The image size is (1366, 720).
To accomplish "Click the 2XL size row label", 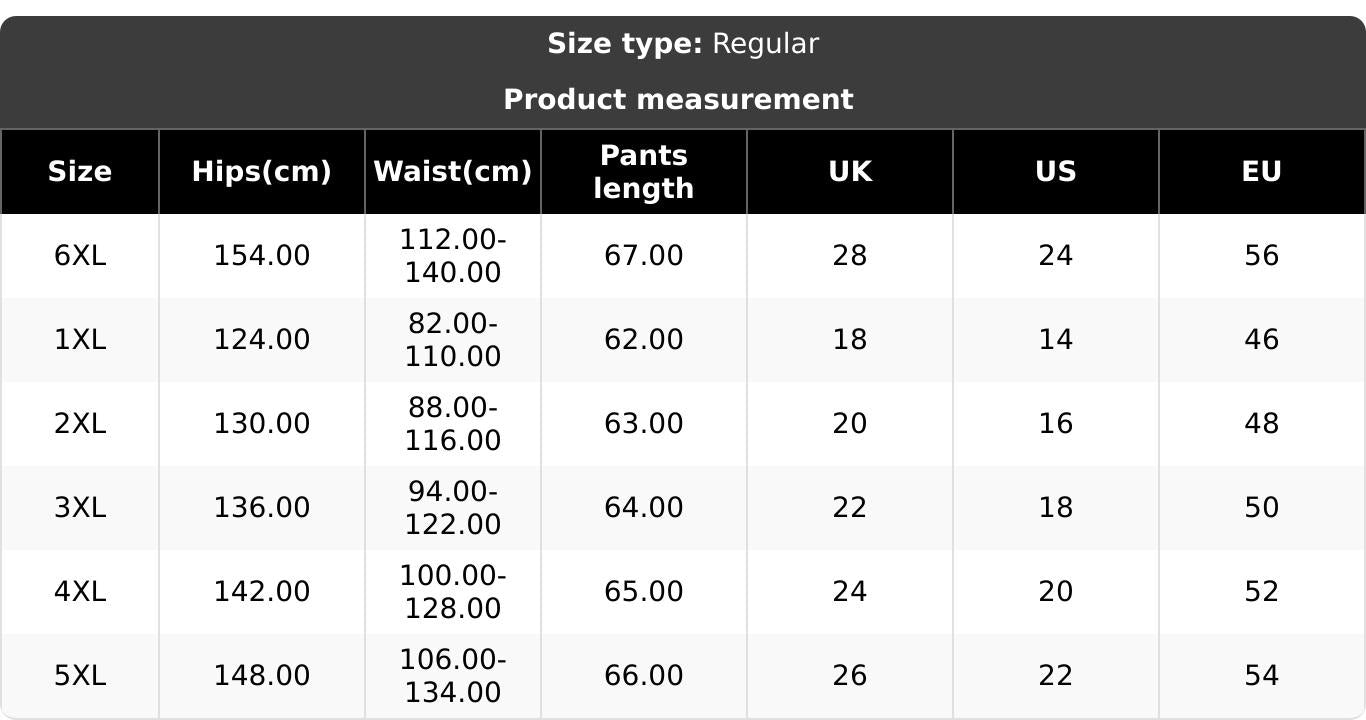I will (80, 424).
